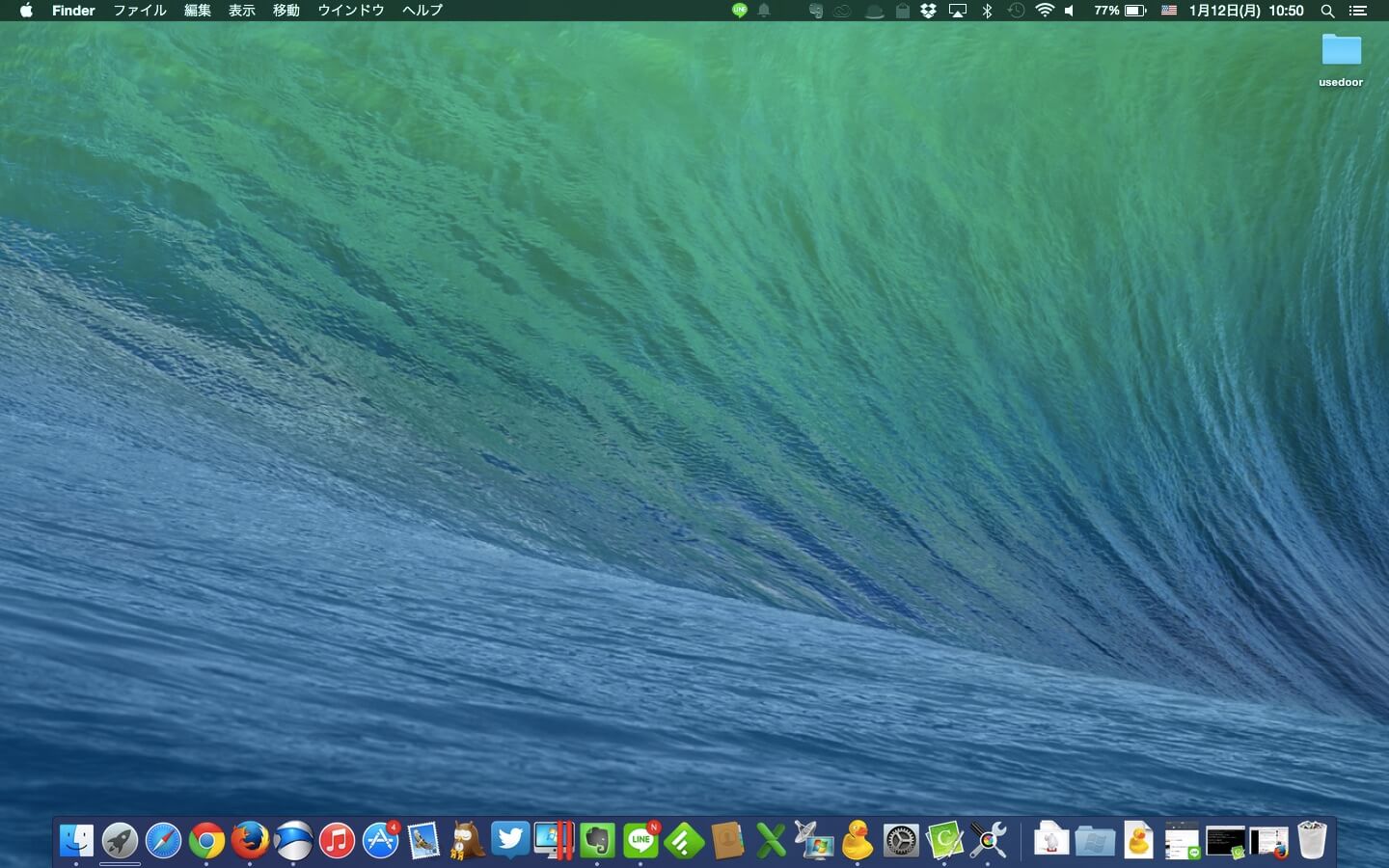Open Firefox from the Dock
Image resolution: width=1389 pixels, height=868 pixels.
(x=250, y=840)
